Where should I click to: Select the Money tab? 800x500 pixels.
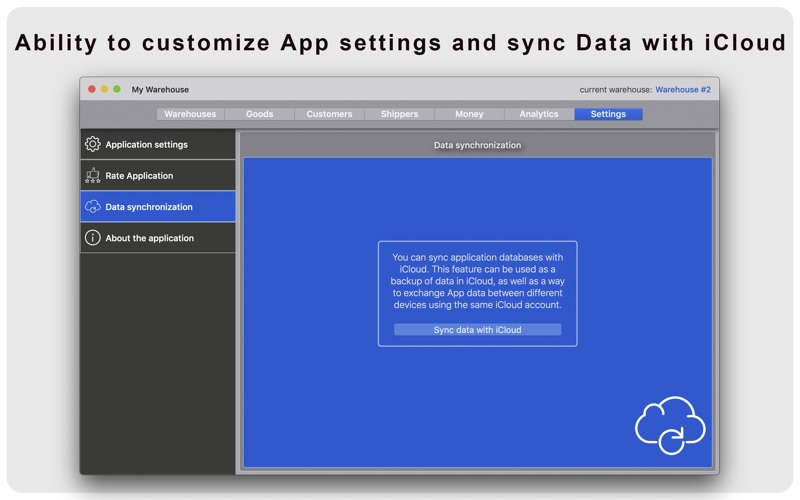coord(469,114)
